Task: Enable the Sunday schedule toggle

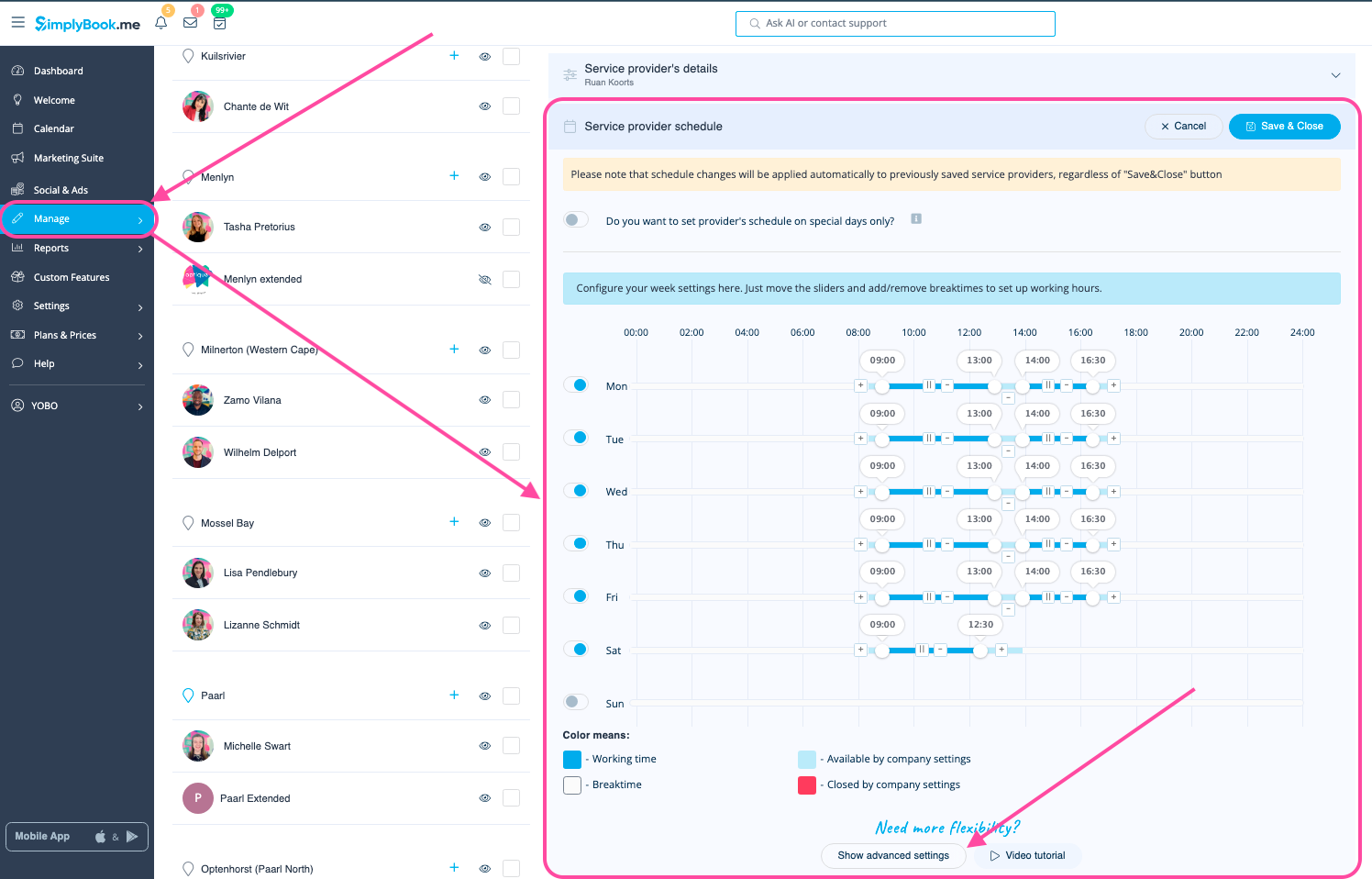Action: (576, 702)
